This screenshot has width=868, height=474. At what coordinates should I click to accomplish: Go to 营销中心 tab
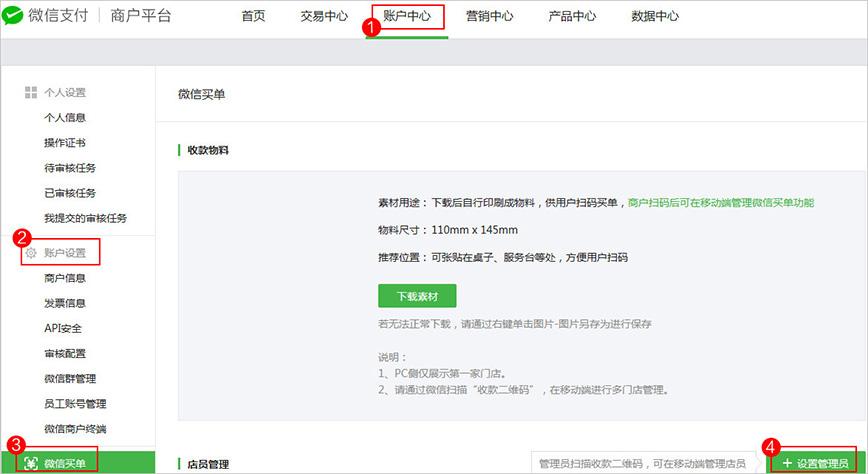(490, 16)
